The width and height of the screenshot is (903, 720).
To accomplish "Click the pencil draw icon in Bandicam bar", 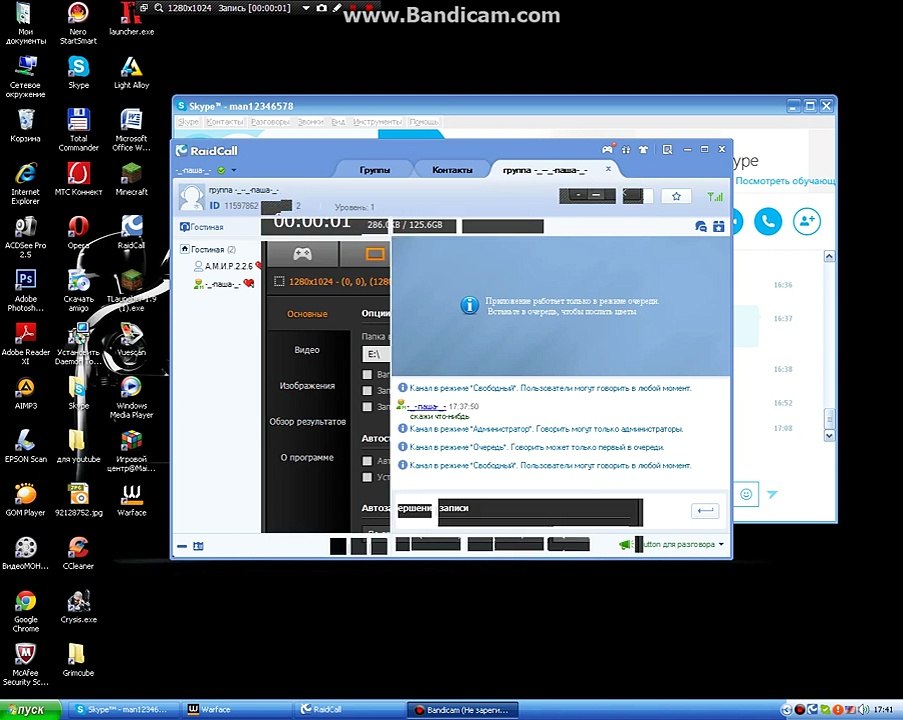I will (337, 8).
